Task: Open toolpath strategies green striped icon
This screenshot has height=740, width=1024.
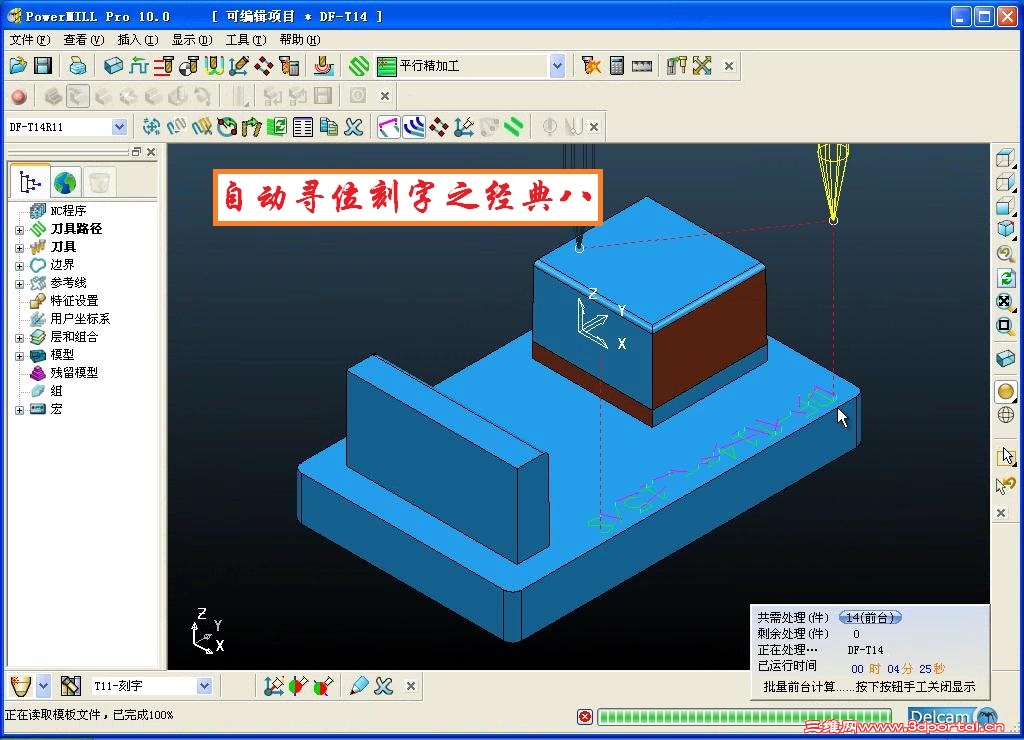Action: 359,65
